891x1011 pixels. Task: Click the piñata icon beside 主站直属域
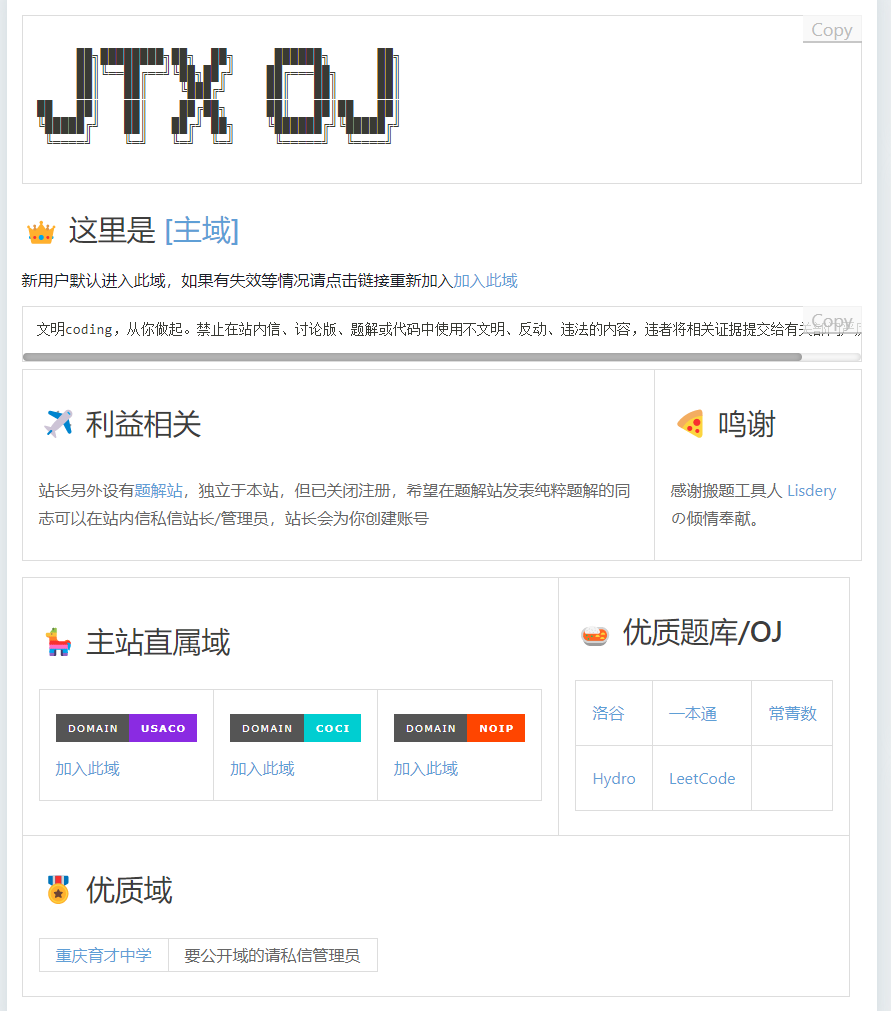(59, 641)
